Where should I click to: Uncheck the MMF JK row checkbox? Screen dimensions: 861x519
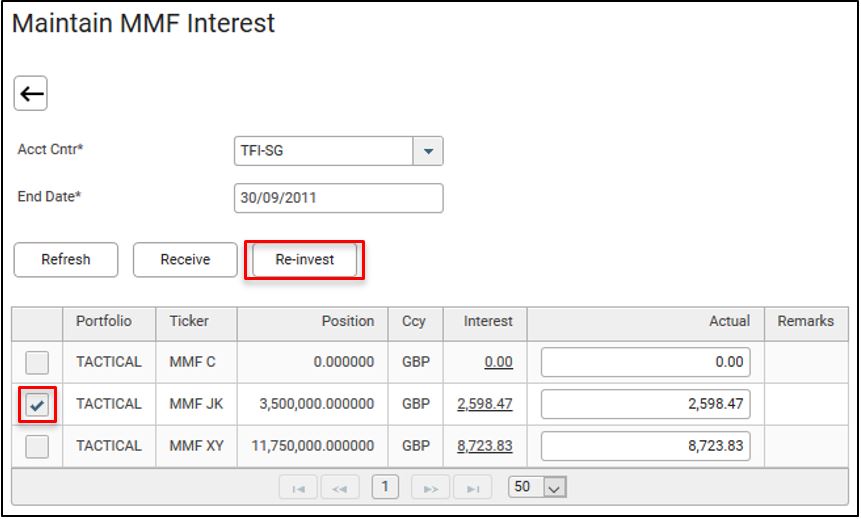pos(37,404)
